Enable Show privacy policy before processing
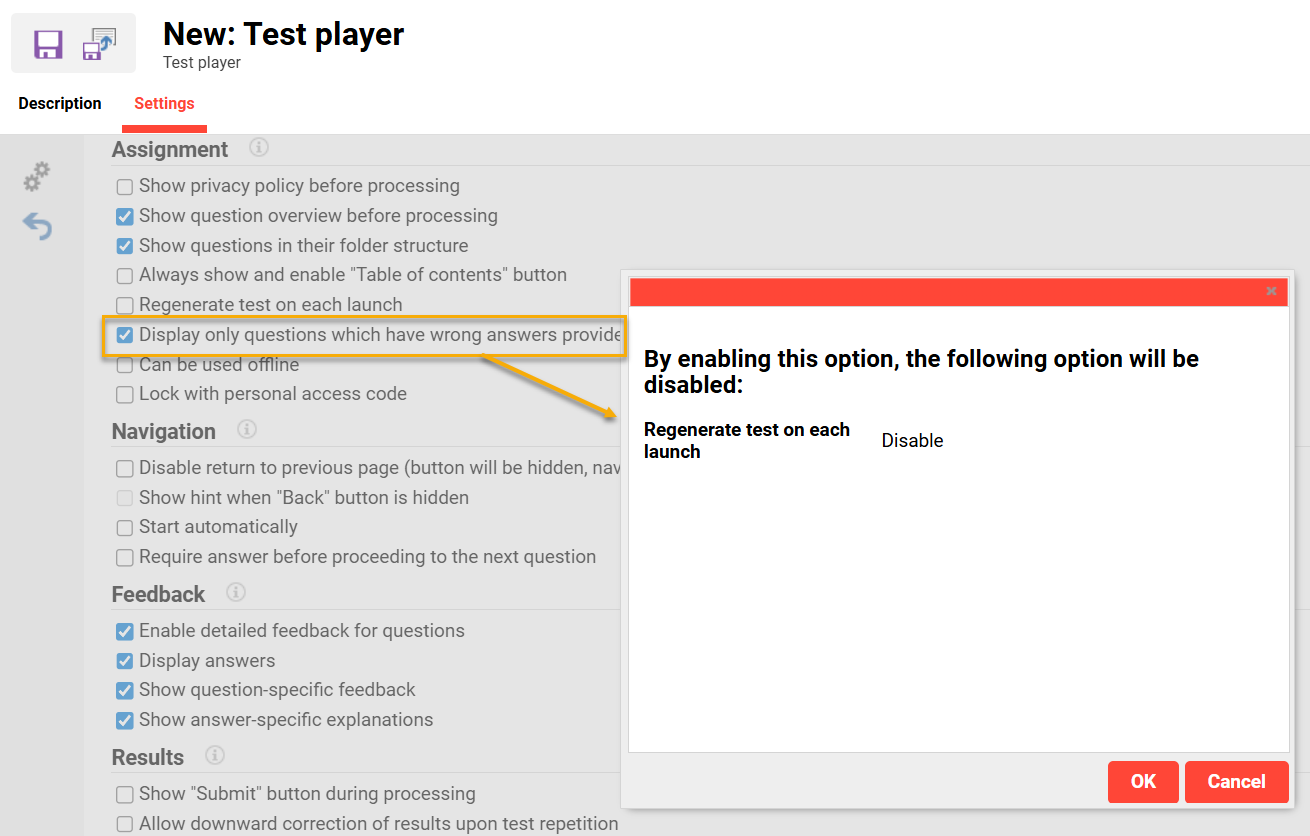 [124, 186]
